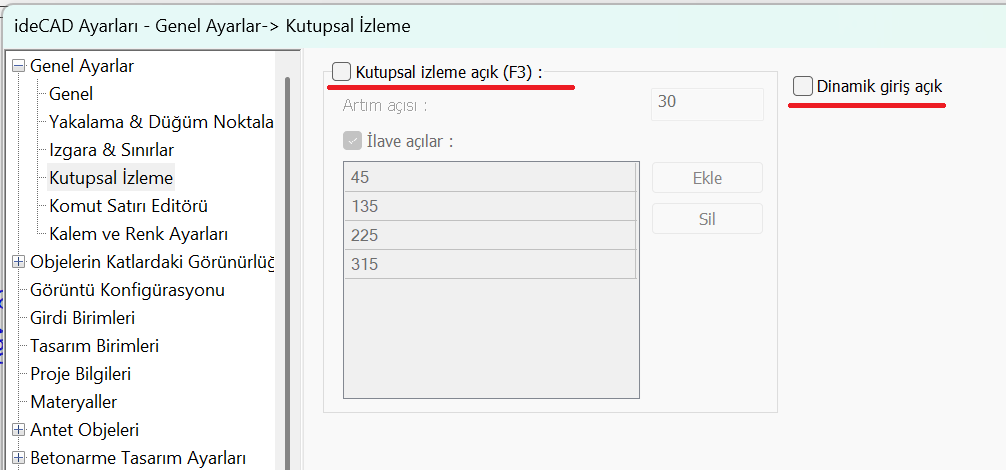The image size is (1006, 470).
Task: Select Kutupsal İzleme in the tree
Action: pos(111,178)
